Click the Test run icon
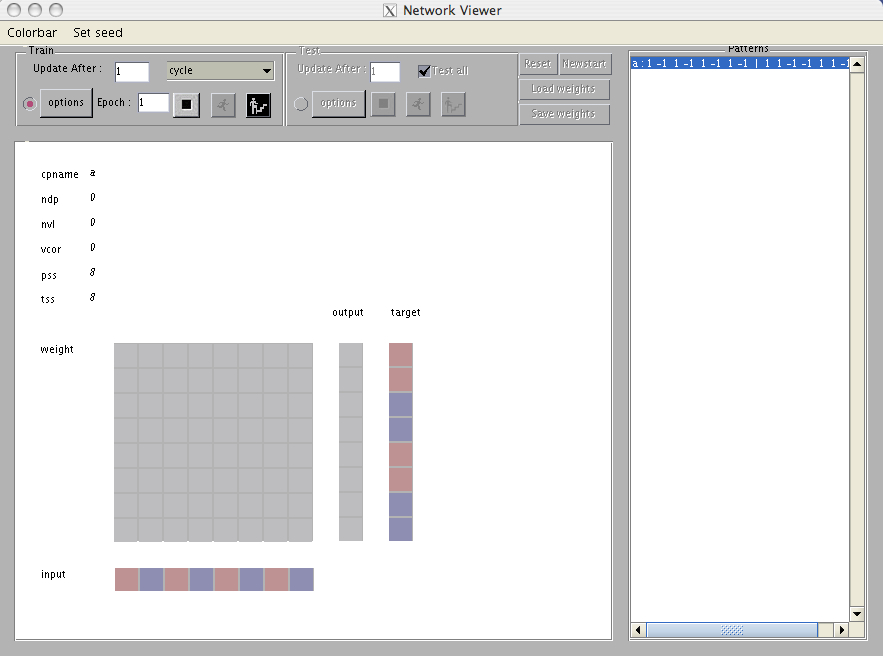The width and height of the screenshot is (883, 656). (x=418, y=104)
